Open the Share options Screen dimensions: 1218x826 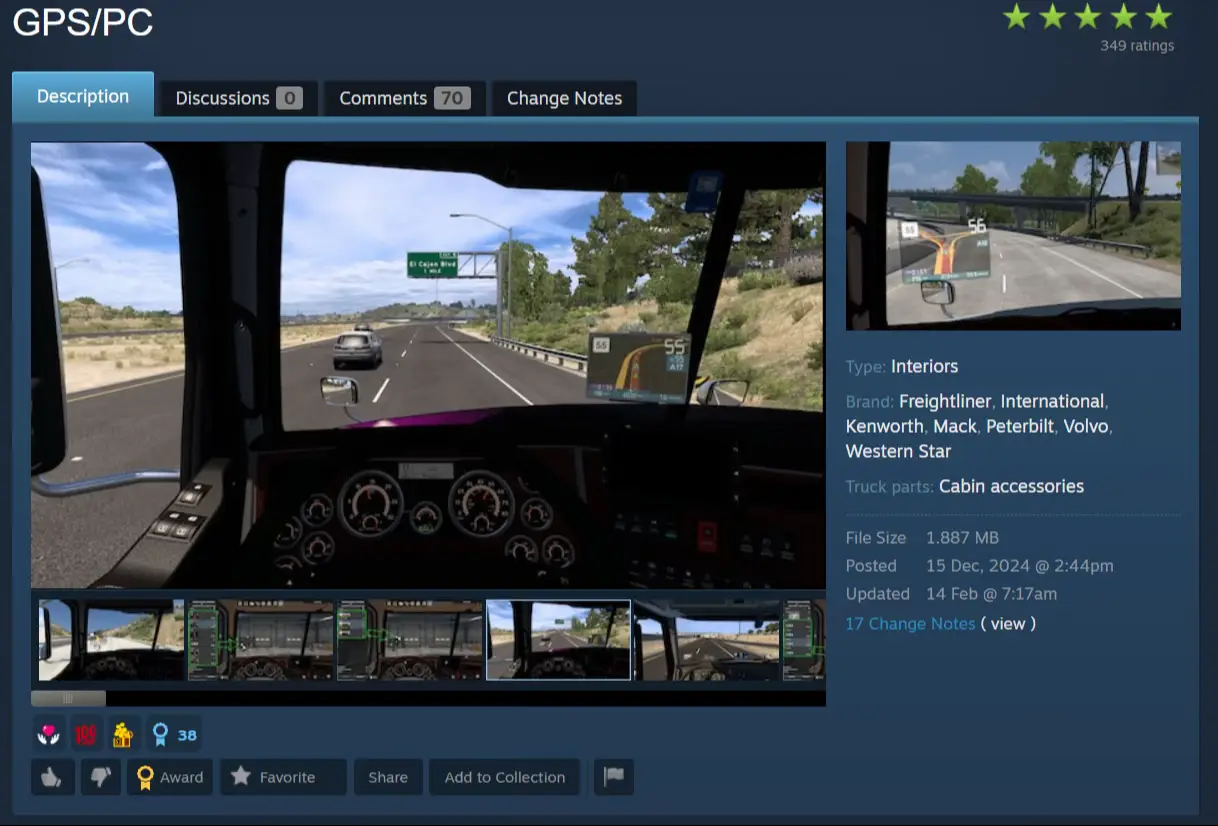tap(388, 777)
